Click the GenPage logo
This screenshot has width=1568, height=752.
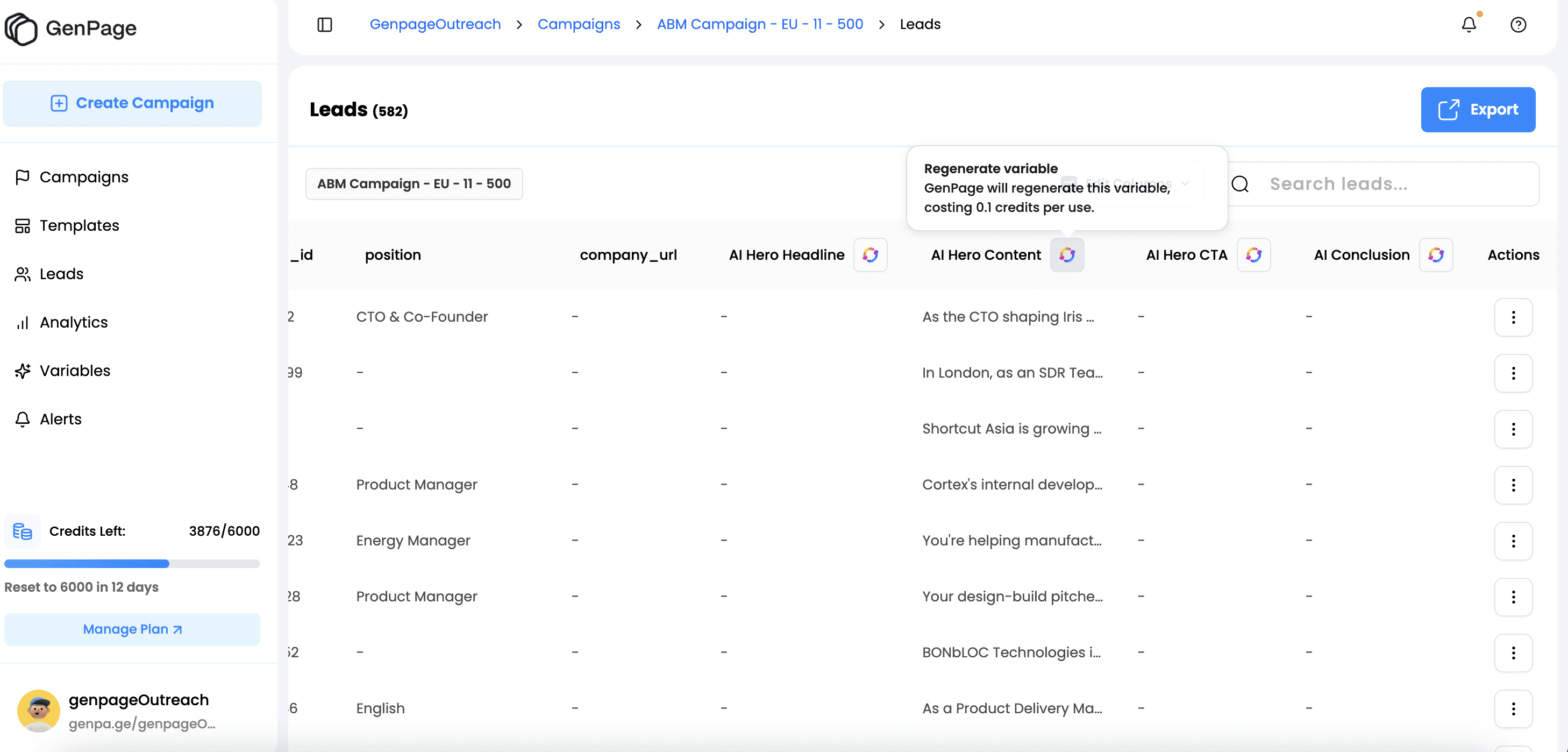[x=70, y=28]
